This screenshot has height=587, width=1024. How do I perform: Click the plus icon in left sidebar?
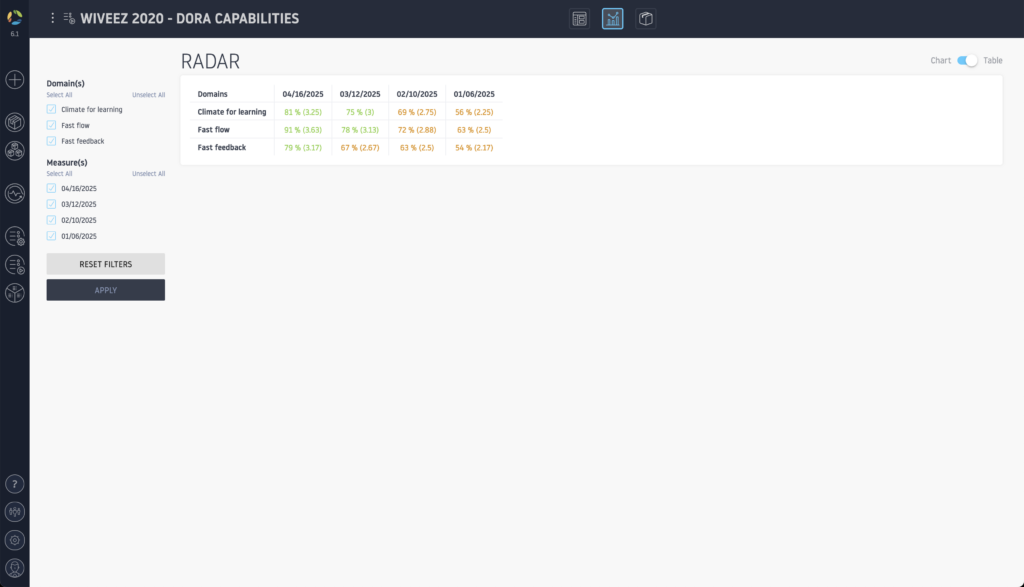tap(14, 80)
